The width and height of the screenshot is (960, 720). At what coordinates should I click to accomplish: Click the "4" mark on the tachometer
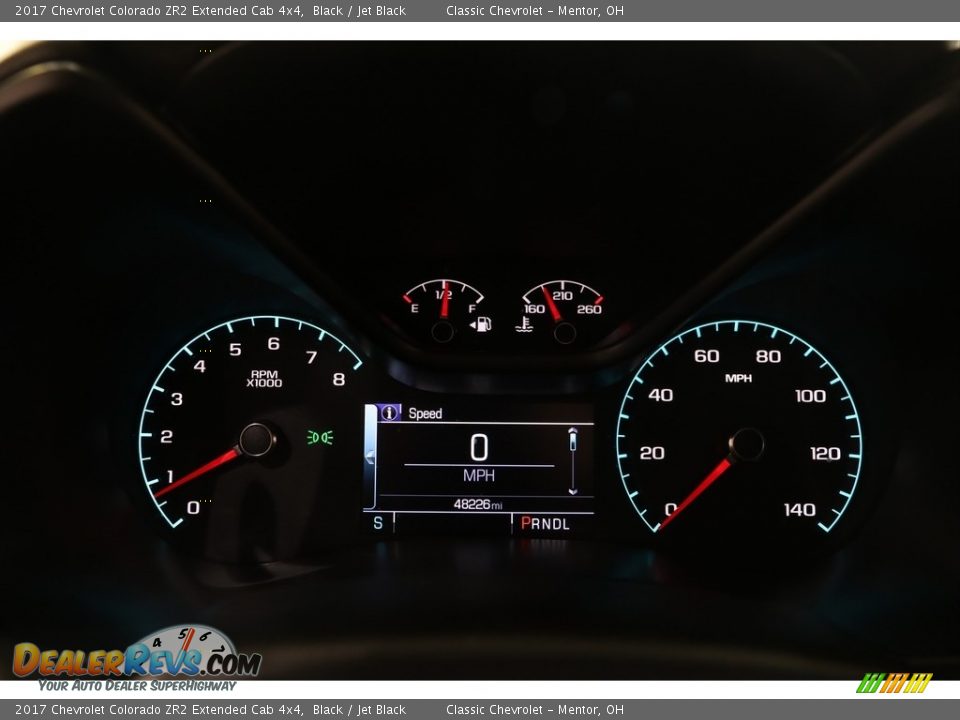point(200,366)
